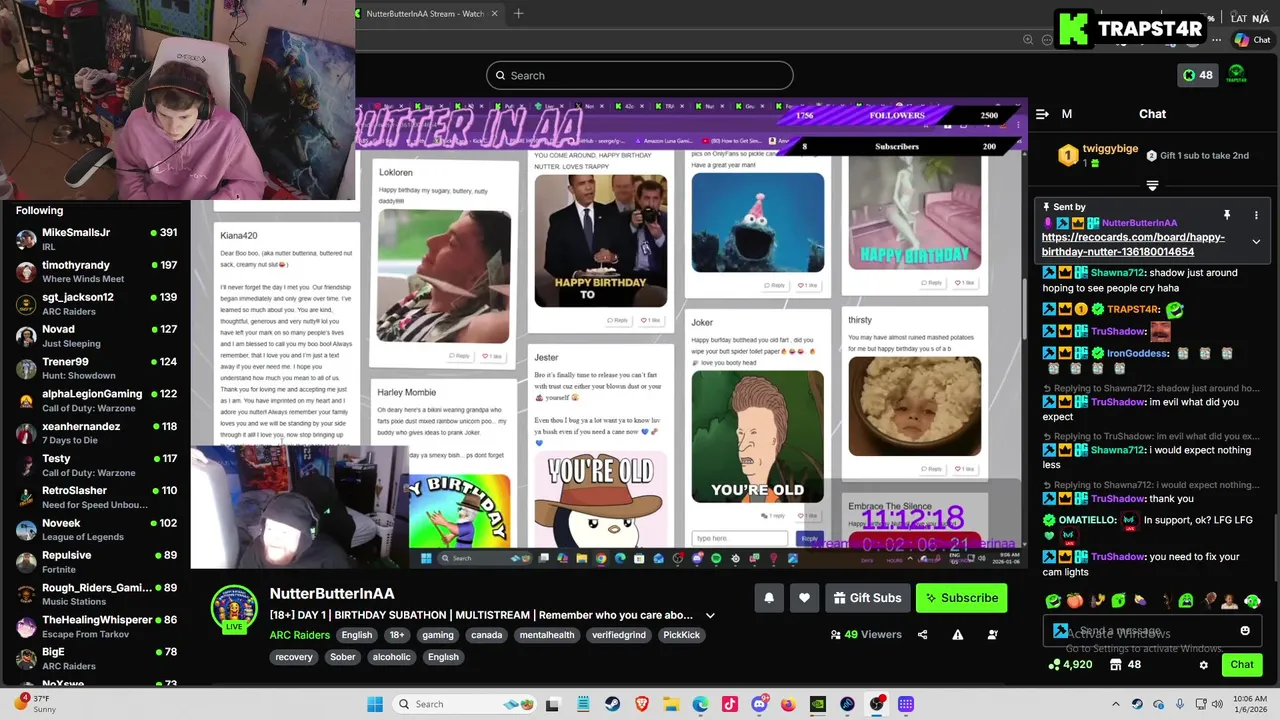Click the green 48 points badge in header

click(1198, 75)
